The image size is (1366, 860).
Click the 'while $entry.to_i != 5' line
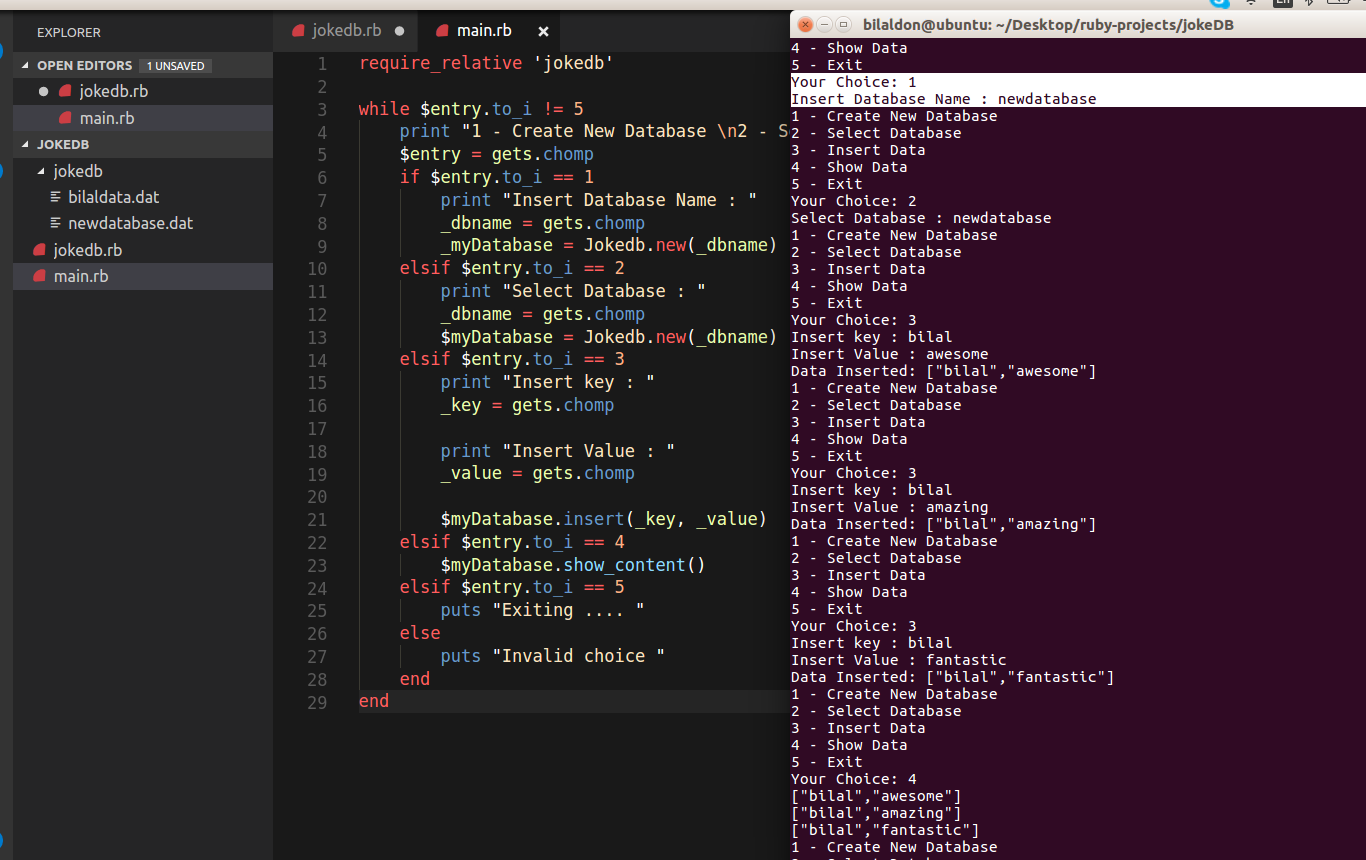coord(471,109)
